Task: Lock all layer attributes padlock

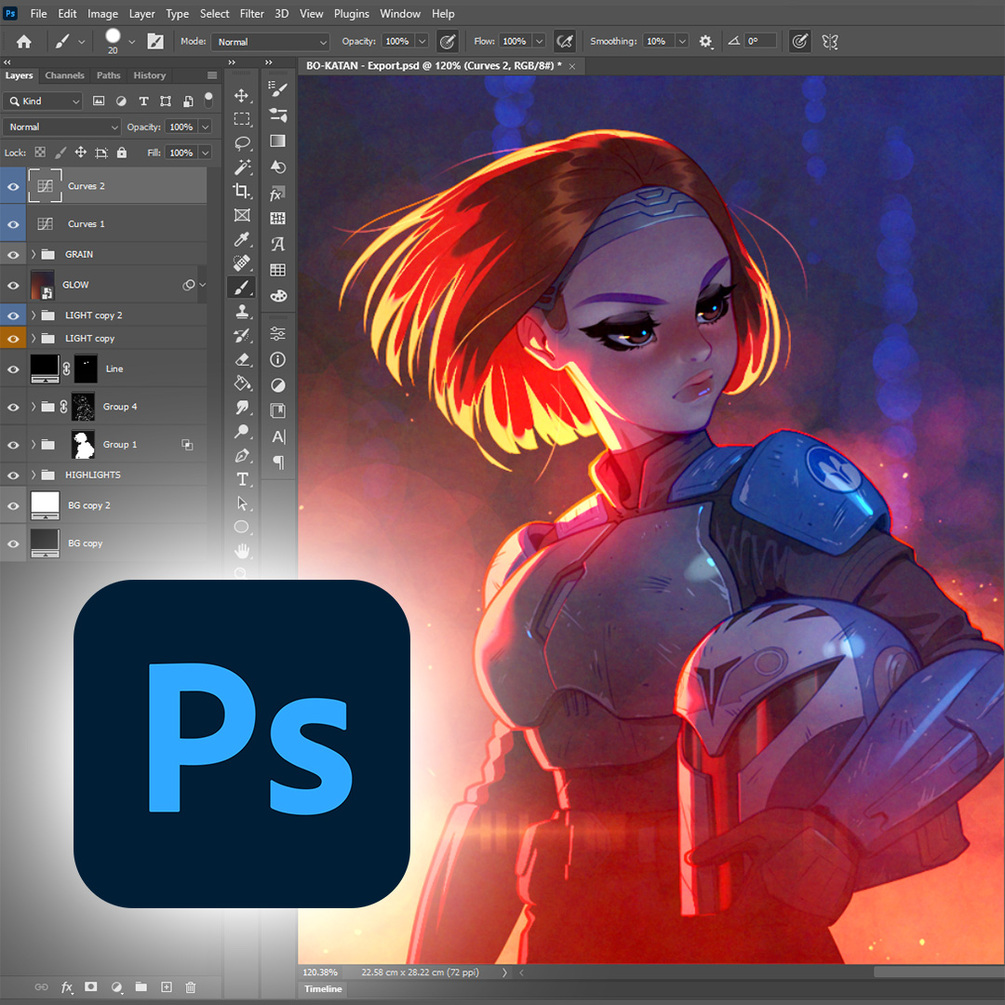Action: (121, 153)
